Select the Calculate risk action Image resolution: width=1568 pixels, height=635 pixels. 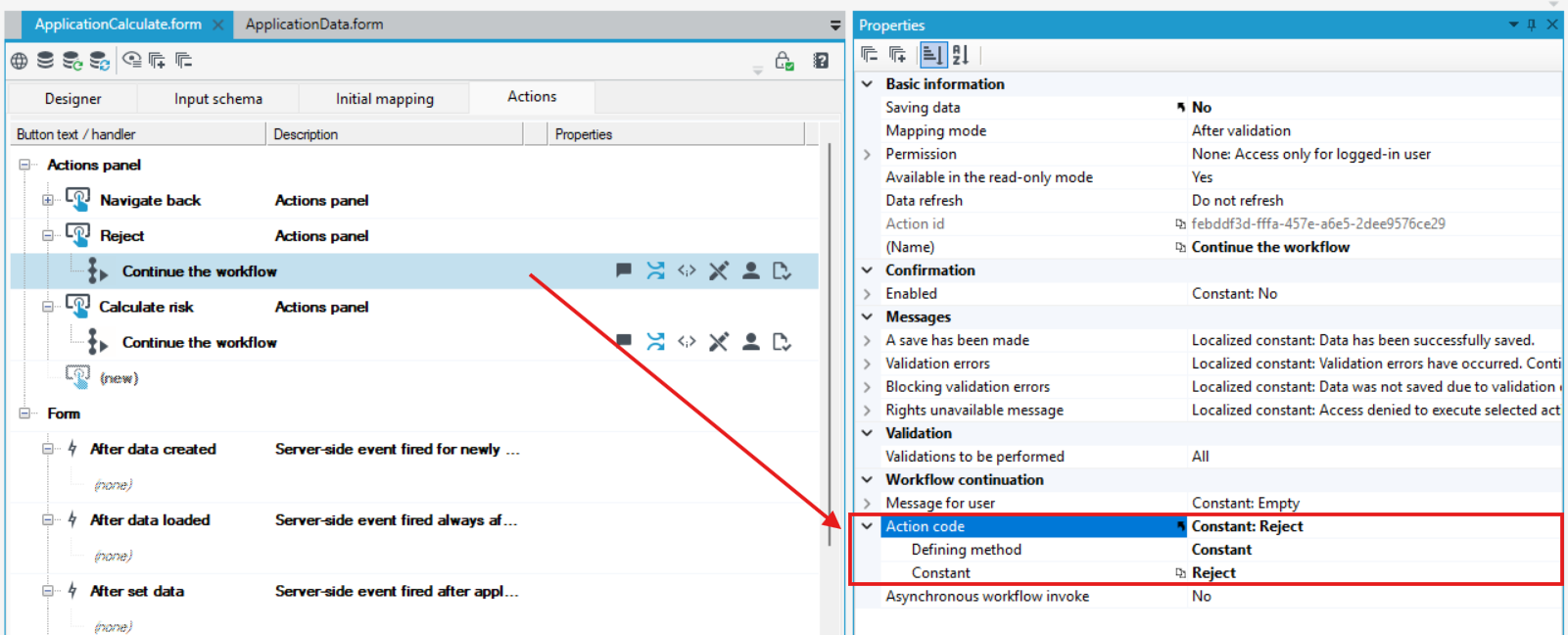coord(146,307)
